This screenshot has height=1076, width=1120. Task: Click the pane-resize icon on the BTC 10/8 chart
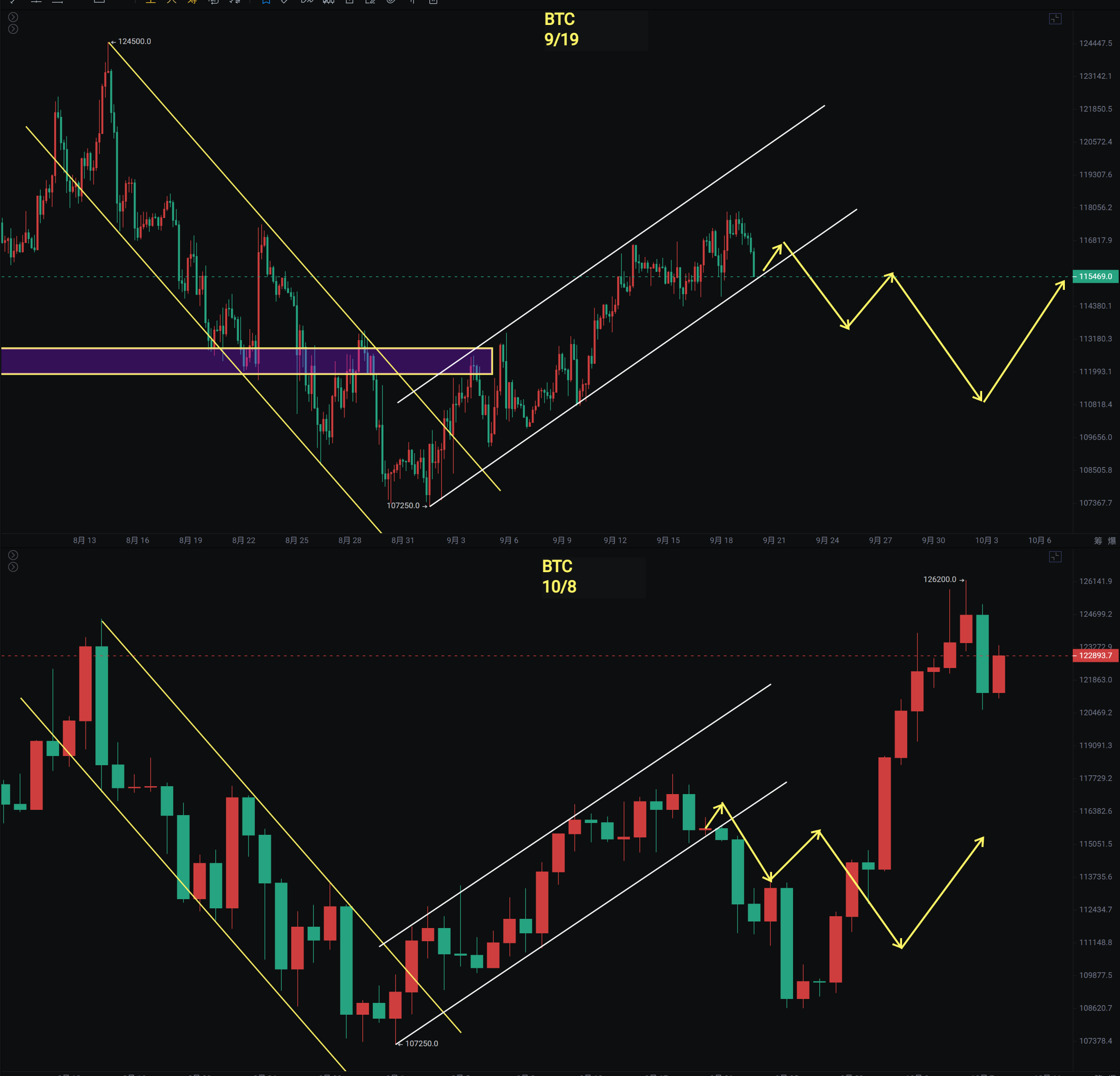coord(1055,556)
